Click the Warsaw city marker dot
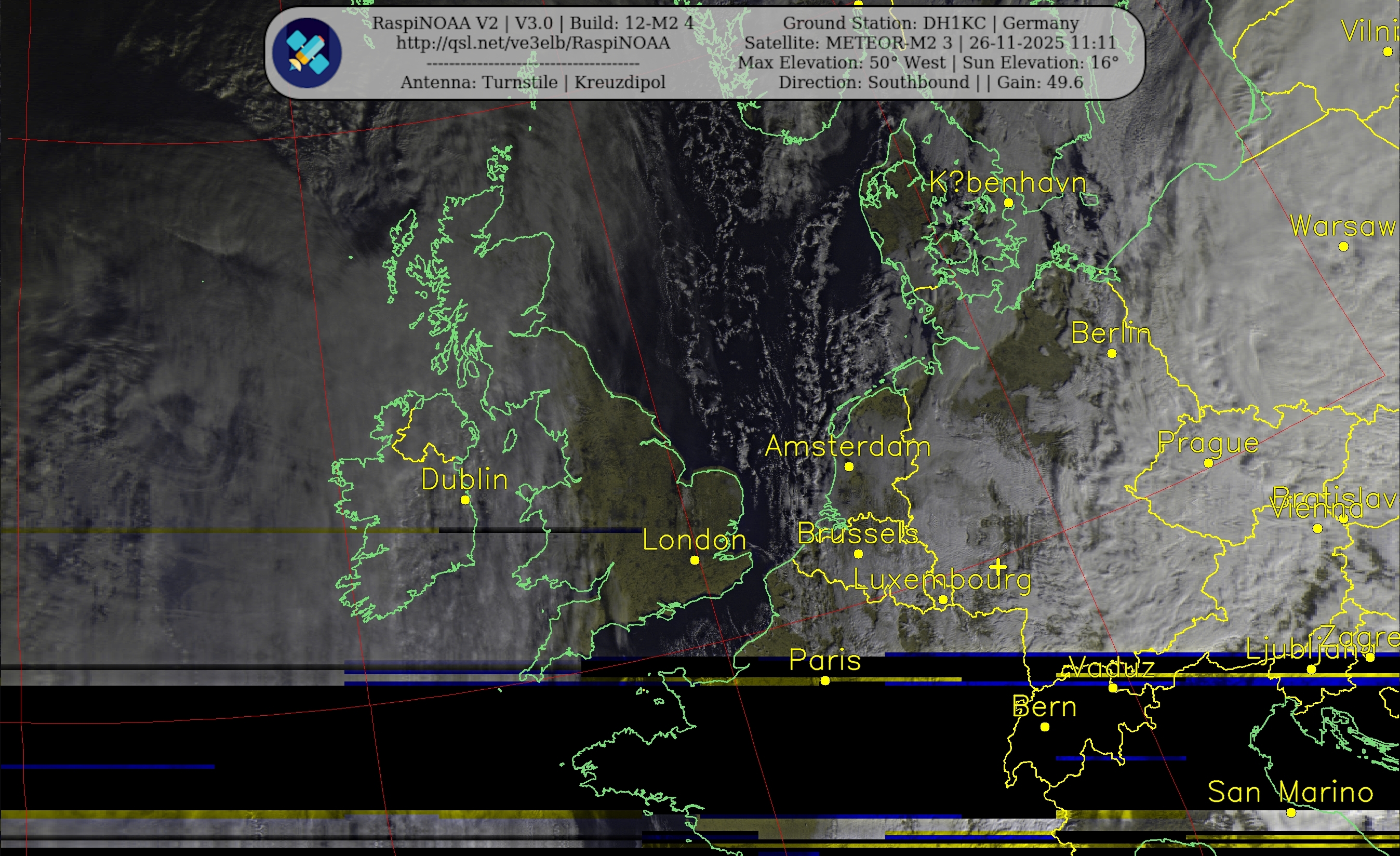Viewport: 1400px width, 856px height. point(1343,247)
